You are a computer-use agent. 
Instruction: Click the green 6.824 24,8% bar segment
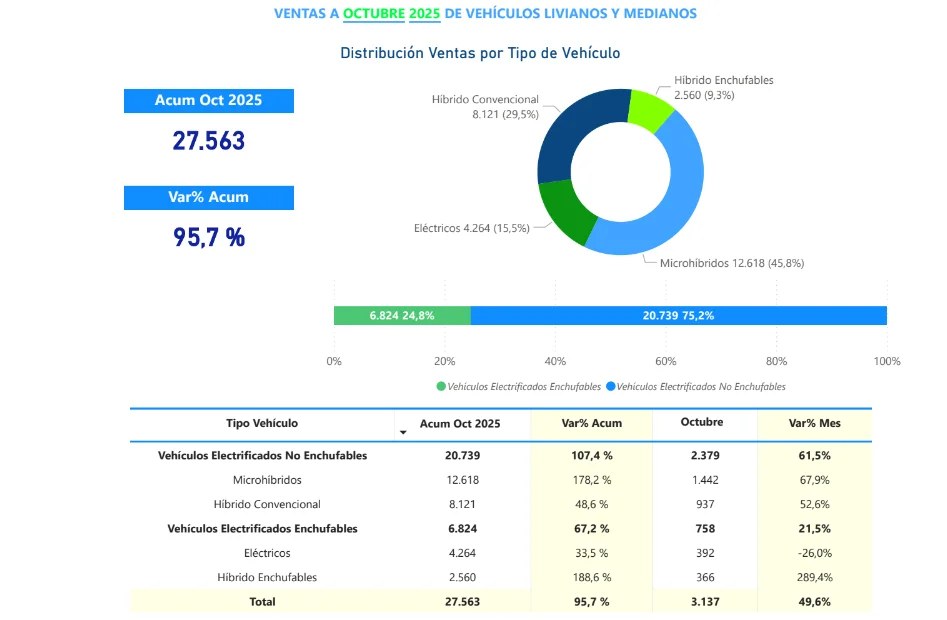tap(401, 315)
